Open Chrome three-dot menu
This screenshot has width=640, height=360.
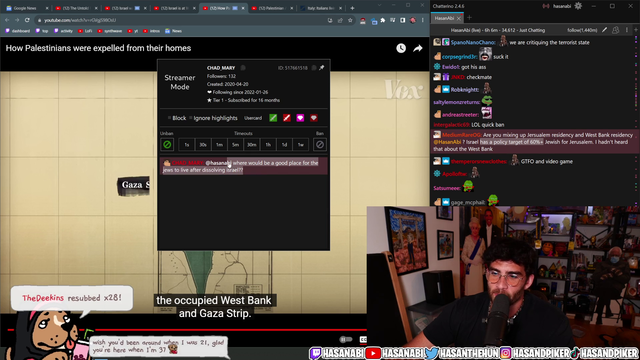point(423,20)
